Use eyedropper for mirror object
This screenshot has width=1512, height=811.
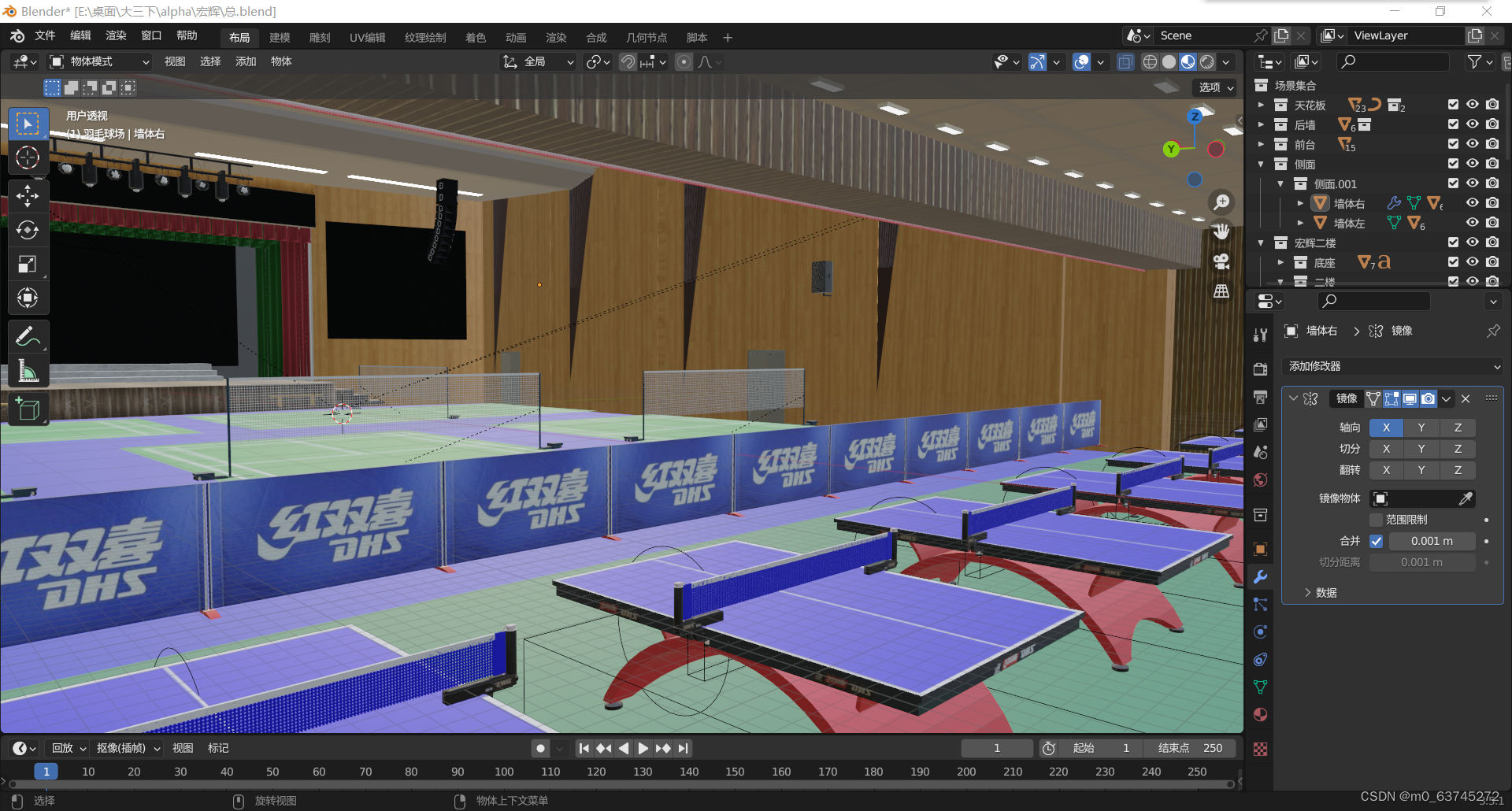click(x=1466, y=498)
